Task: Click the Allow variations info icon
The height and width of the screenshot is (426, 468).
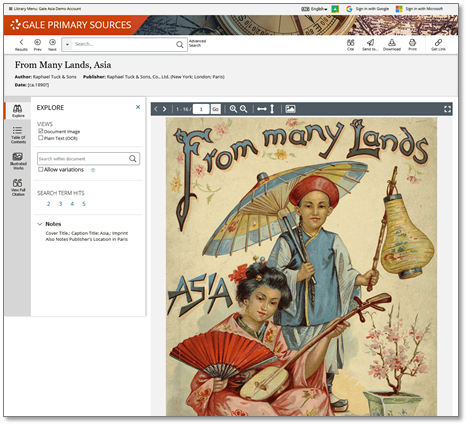Action: [x=93, y=170]
